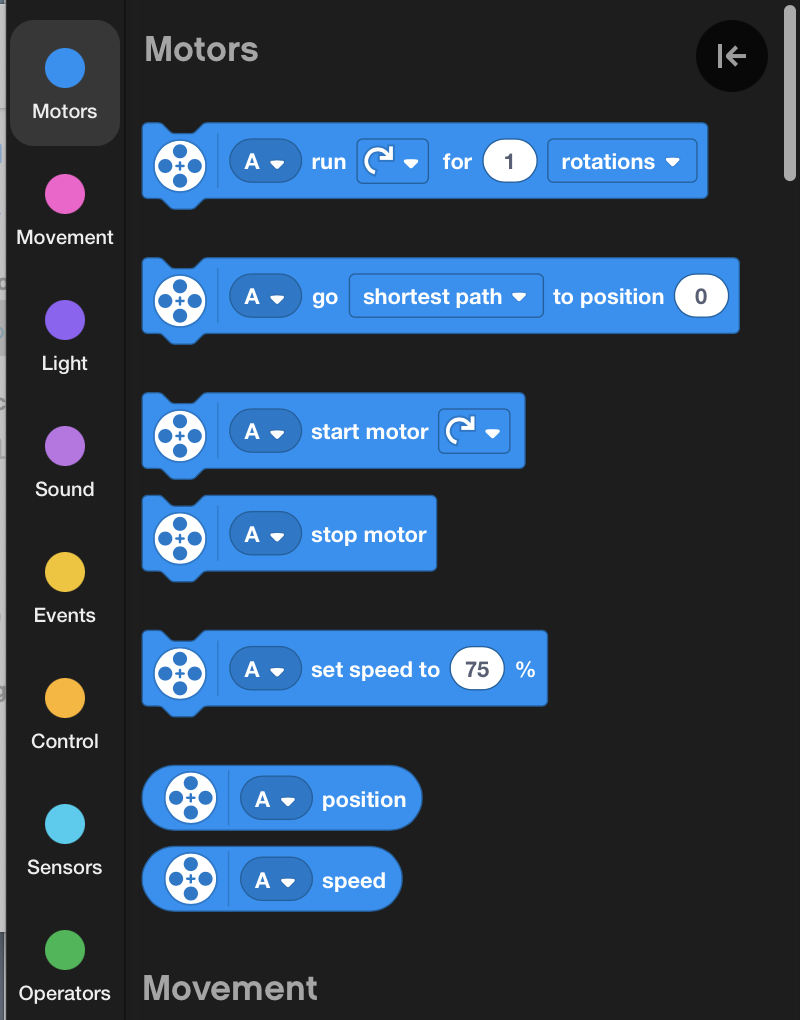Click the motor icon on position reporter block

click(191, 800)
